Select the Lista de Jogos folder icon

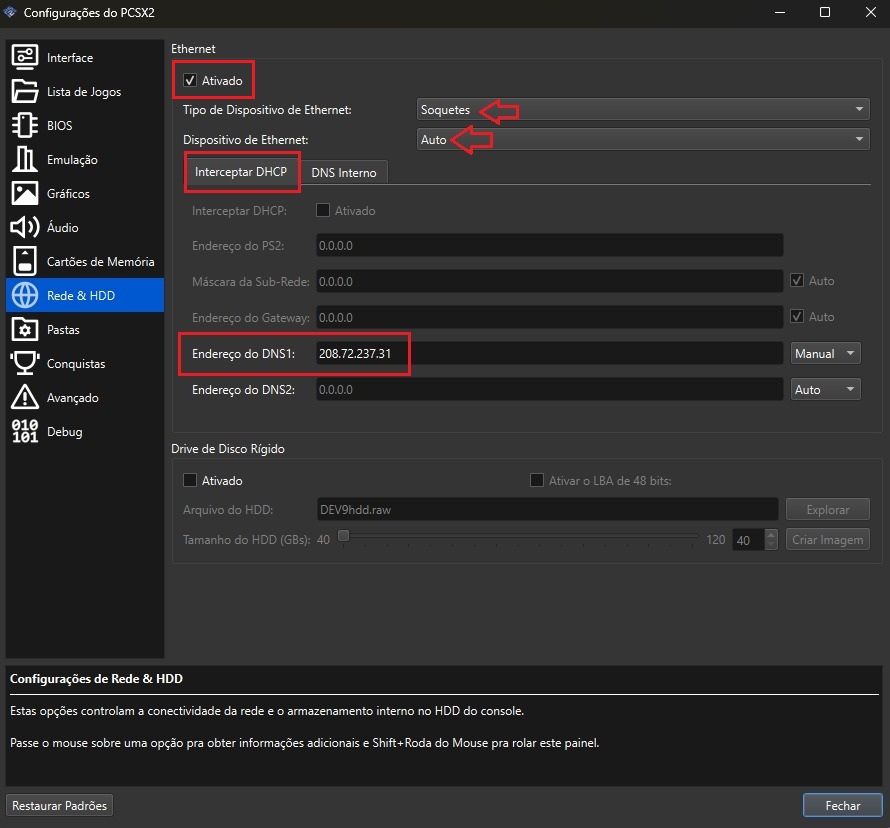point(24,92)
